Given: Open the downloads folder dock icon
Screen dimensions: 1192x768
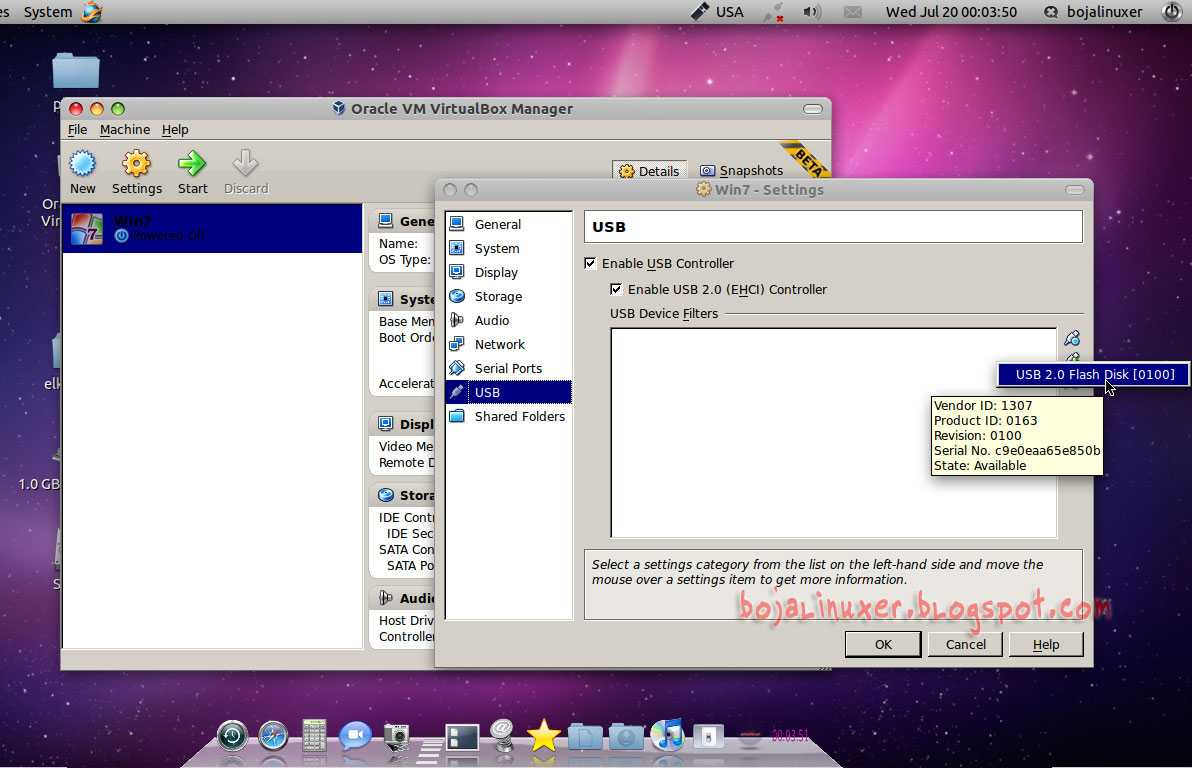Looking at the screenshot, I should pyautogui.click(x=626, y=737).
